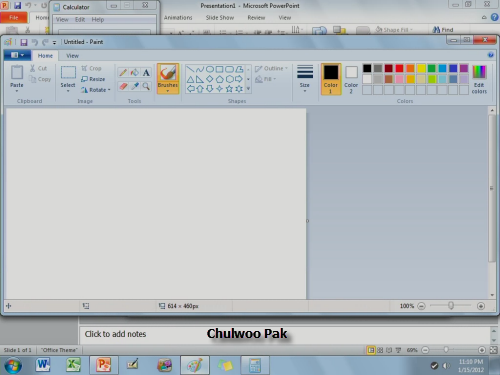Click the Save icon in Paint title bar

[x=24, y=42]
